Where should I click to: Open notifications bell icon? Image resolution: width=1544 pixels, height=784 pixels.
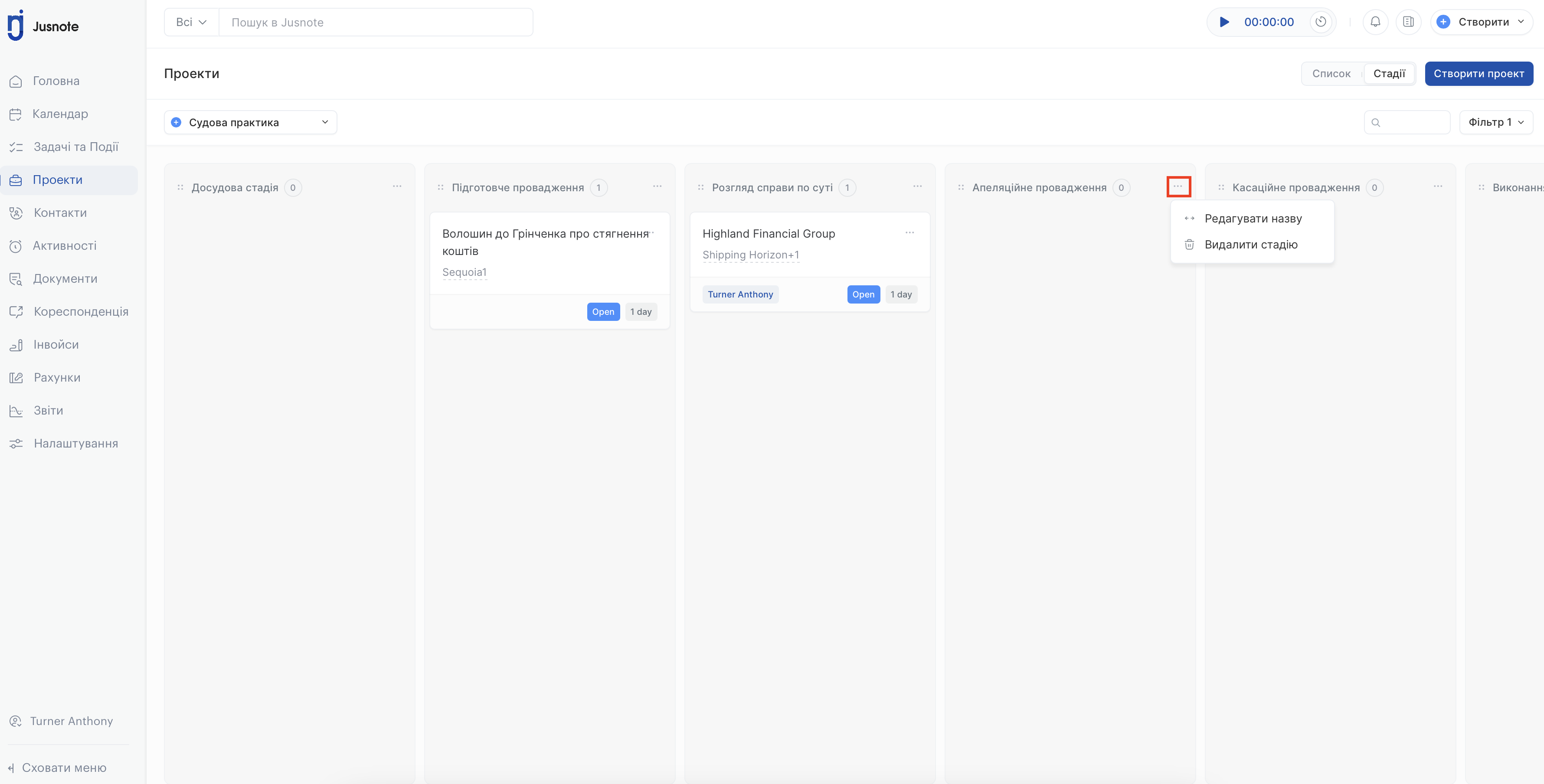tap(1376, 22)
